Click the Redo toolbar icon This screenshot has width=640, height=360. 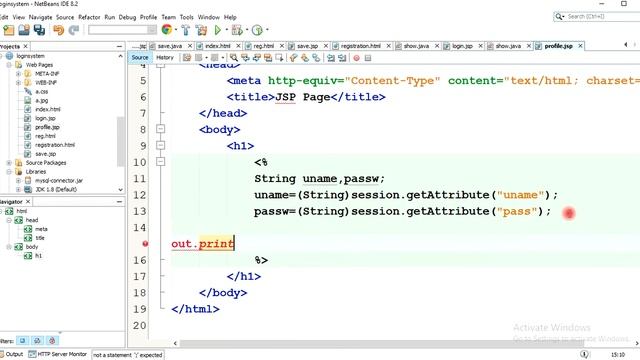74,30
